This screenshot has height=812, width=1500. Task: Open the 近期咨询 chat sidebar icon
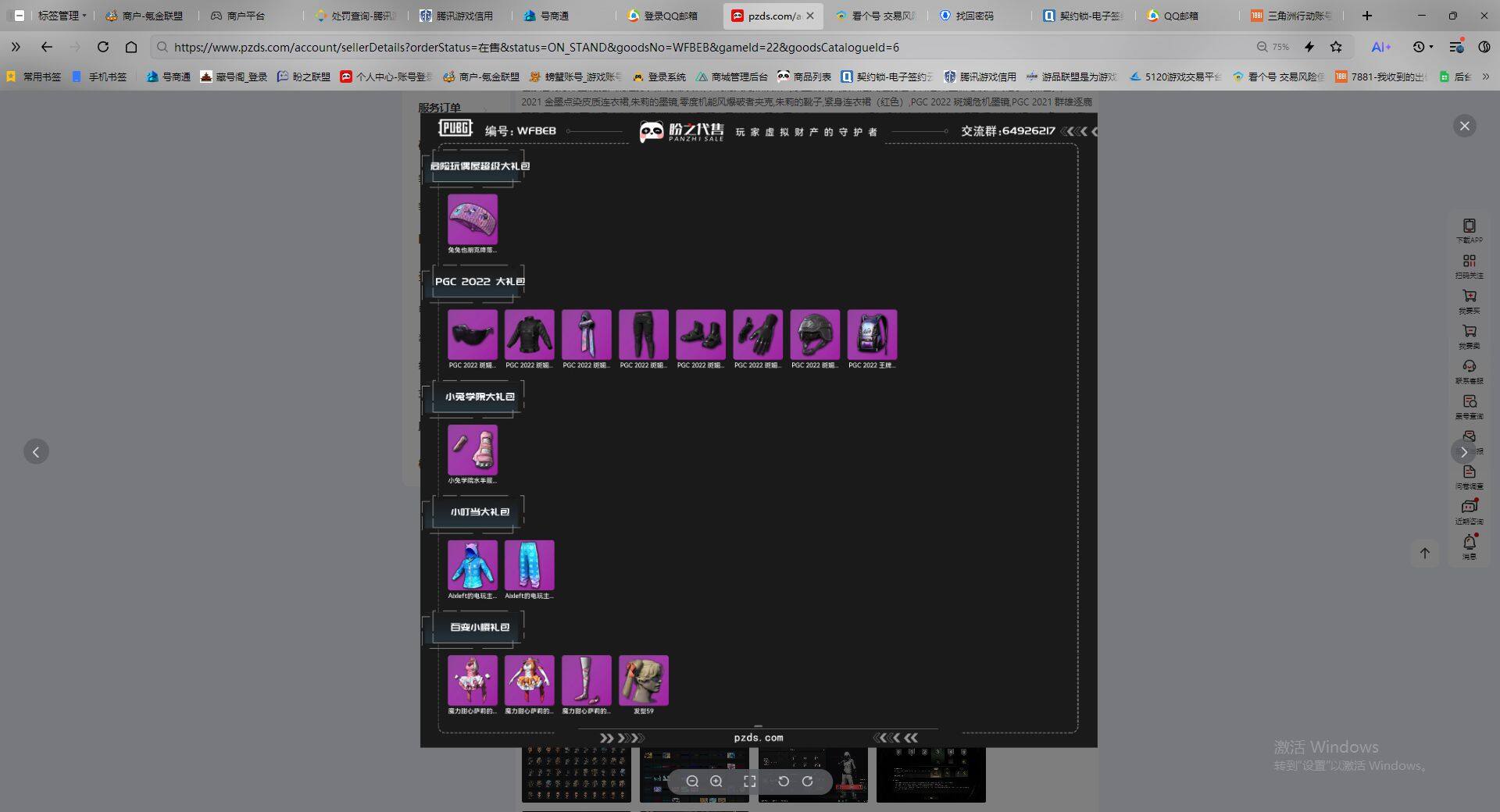click(x=1470, y=511)
